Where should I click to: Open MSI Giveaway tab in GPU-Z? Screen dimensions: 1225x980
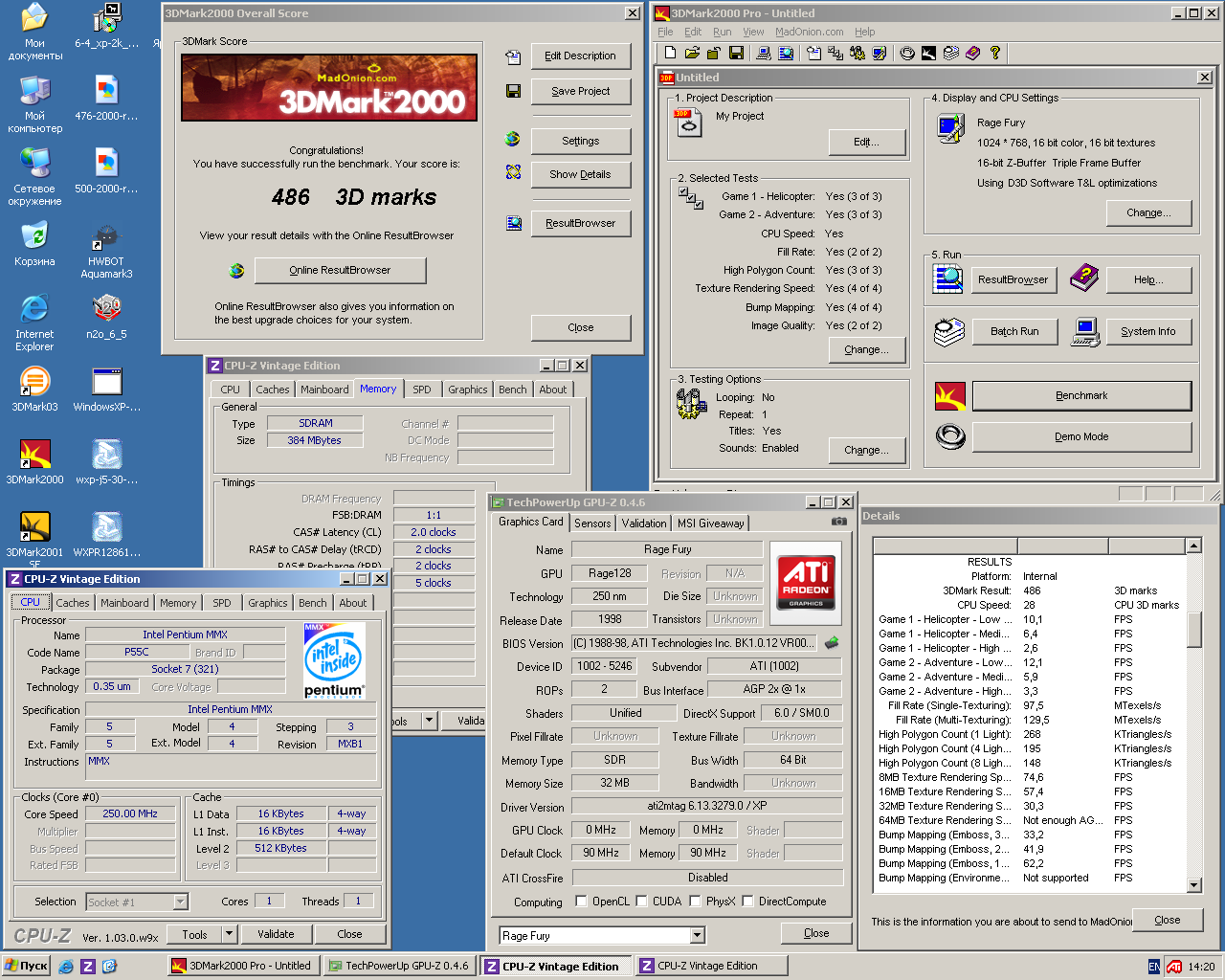pos(710,523)
